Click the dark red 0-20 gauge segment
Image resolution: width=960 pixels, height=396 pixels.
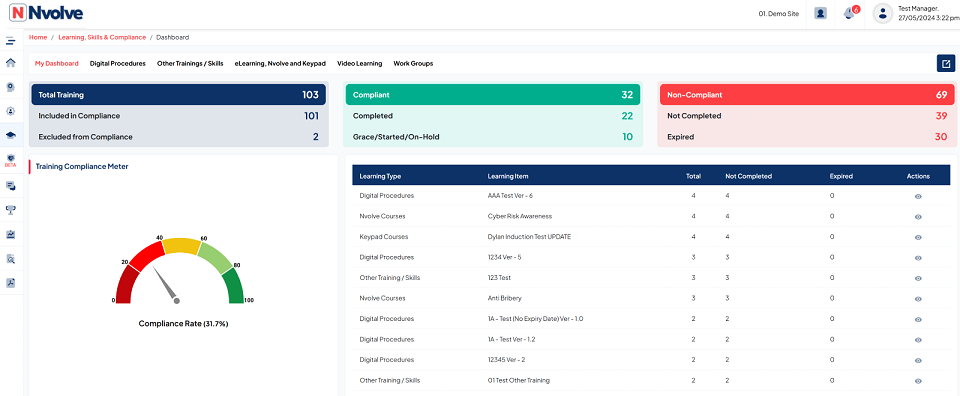pyautogui.click(x=126, y=286)
